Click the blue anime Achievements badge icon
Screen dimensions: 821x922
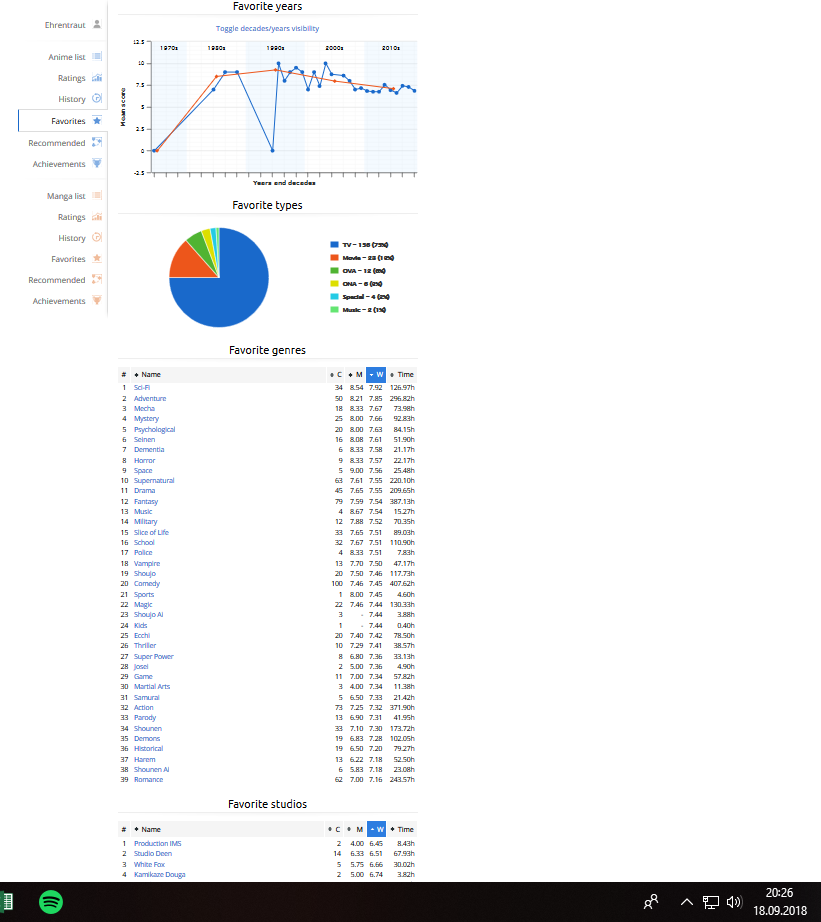(x=97, y=163)
